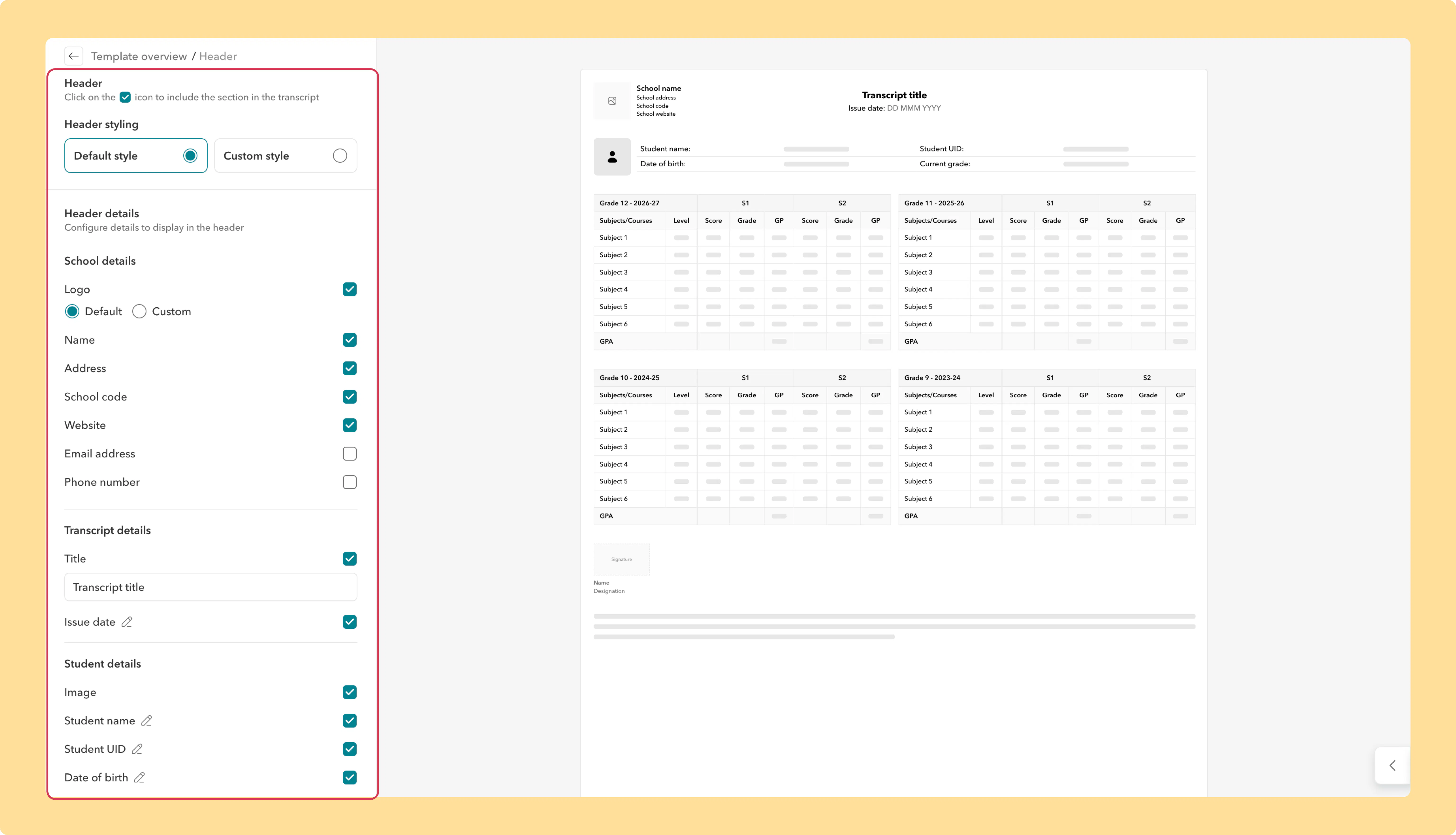The width and height of the screenshot is (1456, 835).
Task: Click the Grade 12 - 2026-27 table header
Action: [630, 203]
